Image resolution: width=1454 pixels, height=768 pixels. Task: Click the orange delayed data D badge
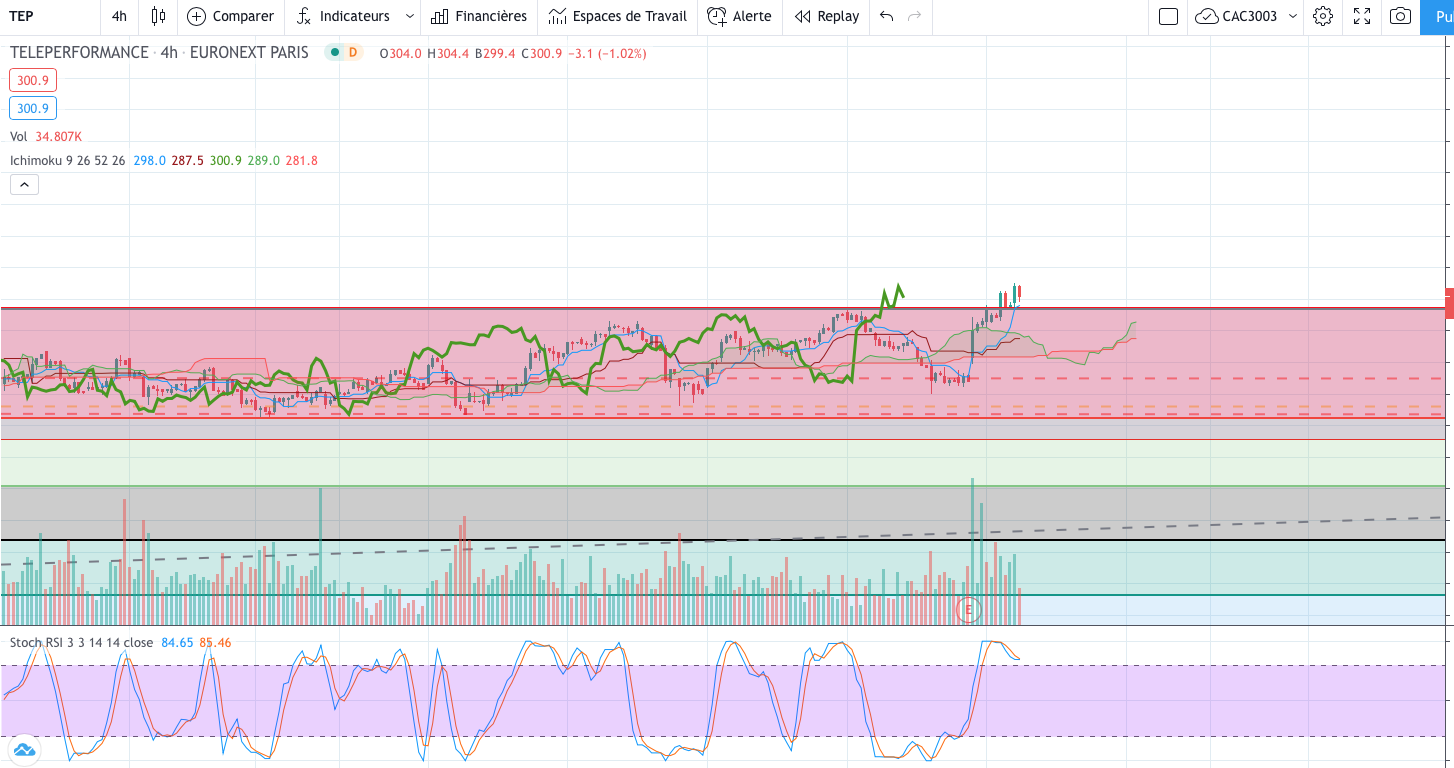[x=352, y=53]
